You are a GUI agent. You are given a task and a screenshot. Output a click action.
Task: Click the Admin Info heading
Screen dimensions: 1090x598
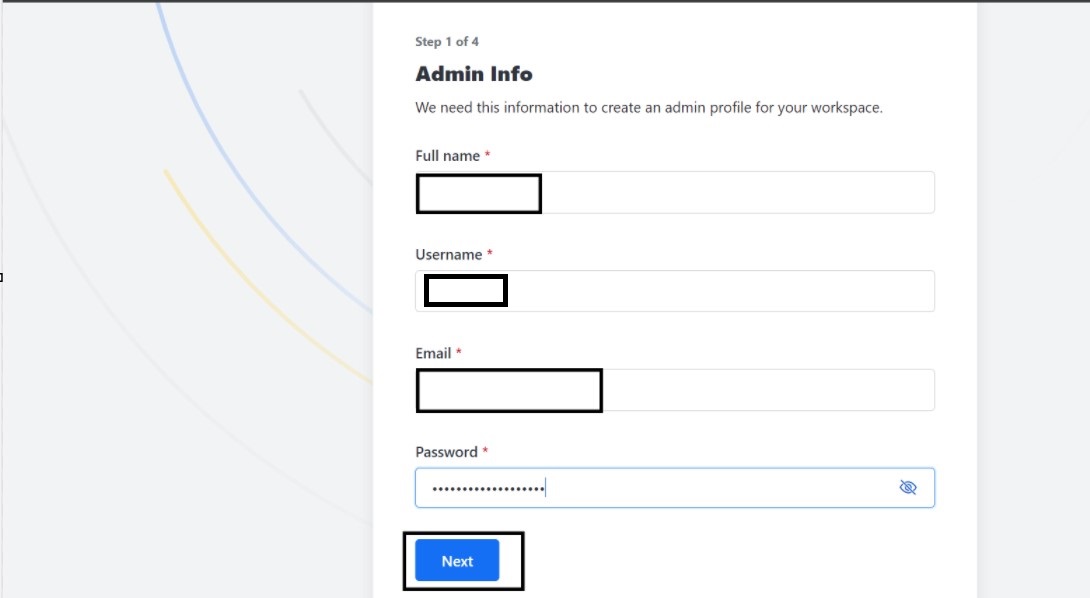tap(473, 74)
